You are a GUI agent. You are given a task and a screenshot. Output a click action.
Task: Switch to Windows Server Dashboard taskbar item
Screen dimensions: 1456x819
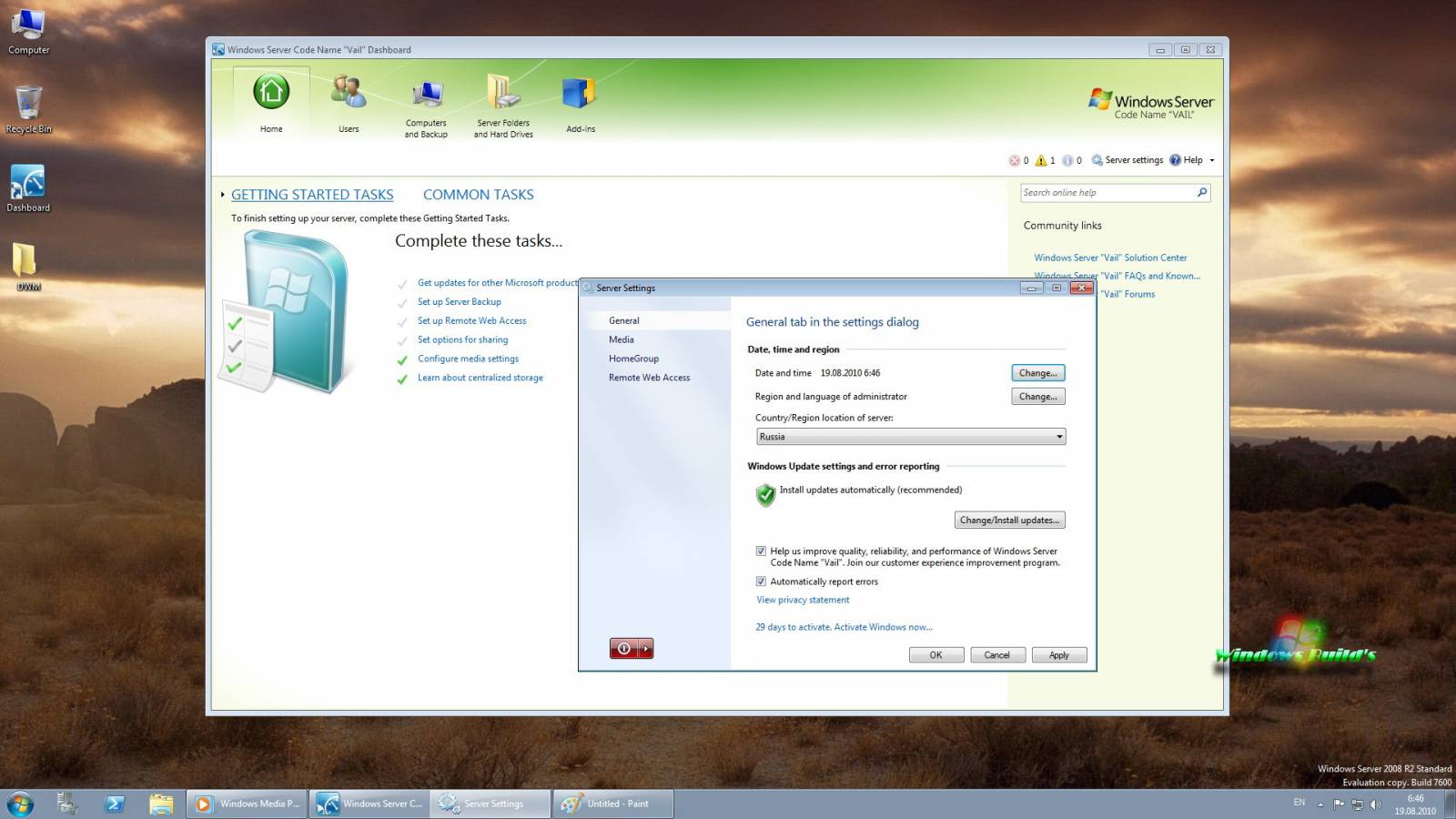click(369, 804)
